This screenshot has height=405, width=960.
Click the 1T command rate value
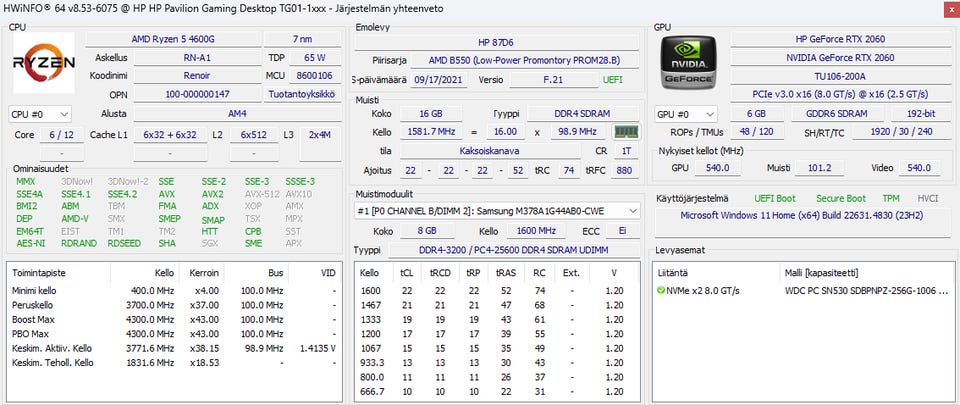click(x=626, y=150)
